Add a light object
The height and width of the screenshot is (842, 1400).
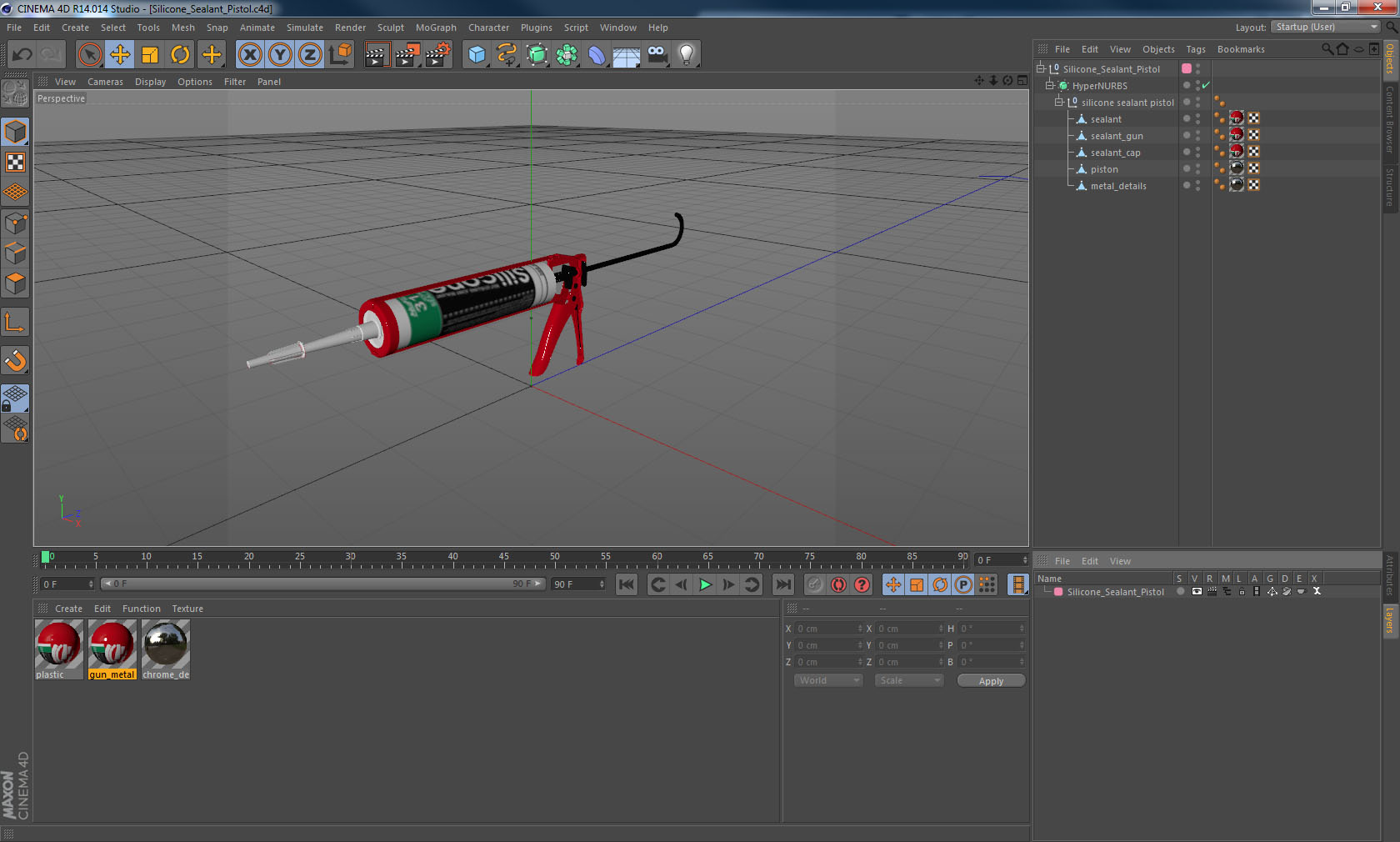coord(686,55)
